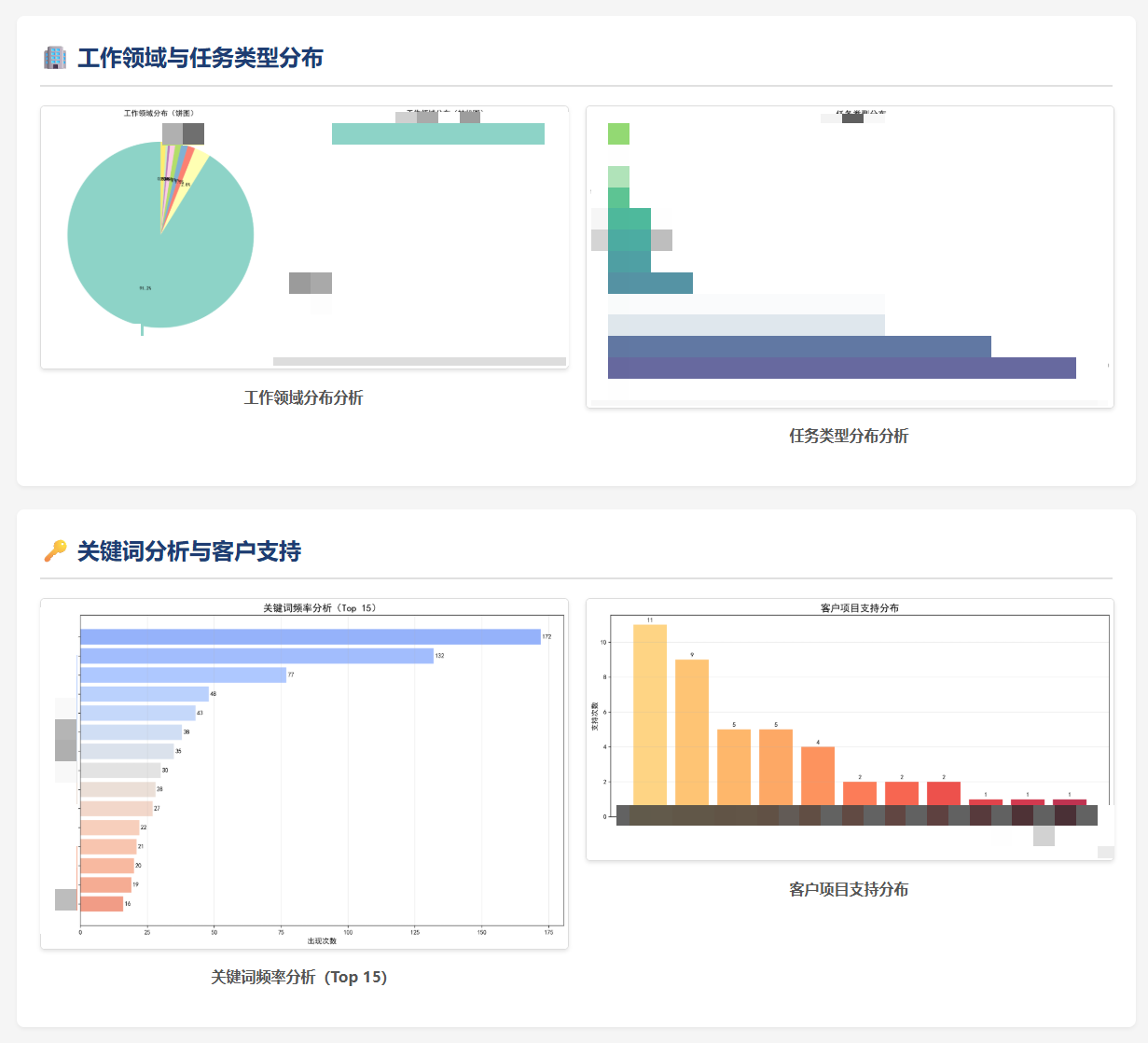Click the key emoji icon beside 关键词分析与客户支持
Image resolution: width=1148 pixels, height=1043 pixels.
click(55, 551)
